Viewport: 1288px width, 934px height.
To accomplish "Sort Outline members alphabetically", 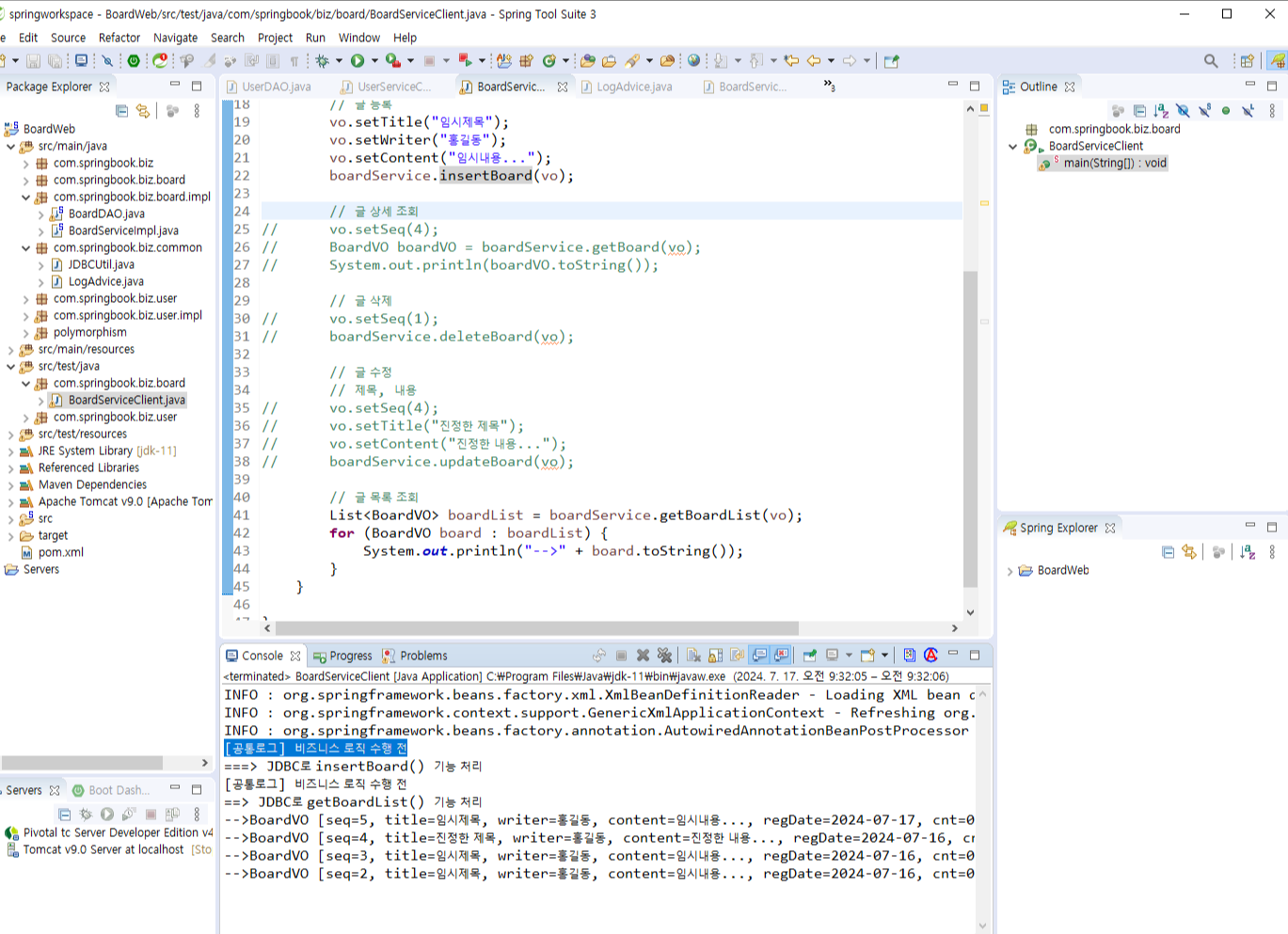I will click(1161, 111).
